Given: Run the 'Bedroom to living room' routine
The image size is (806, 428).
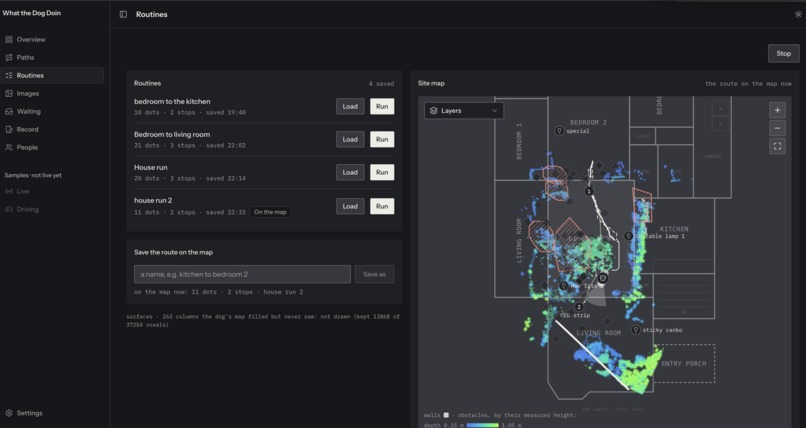Looking at the screenshot, I should pyautogui.click(x=382, y=139).
